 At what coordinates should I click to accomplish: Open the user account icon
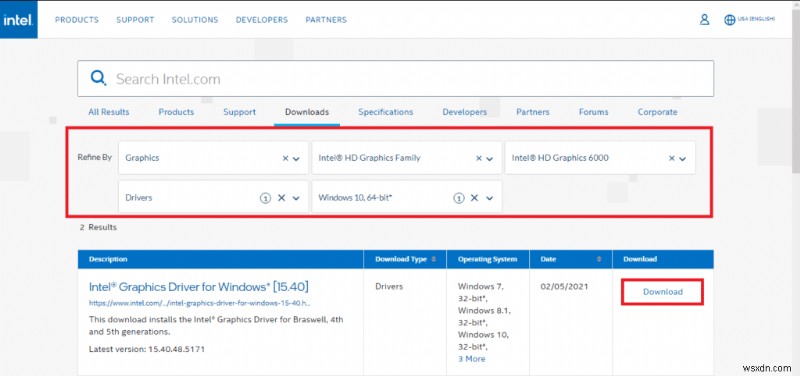(x=705, y=19)
